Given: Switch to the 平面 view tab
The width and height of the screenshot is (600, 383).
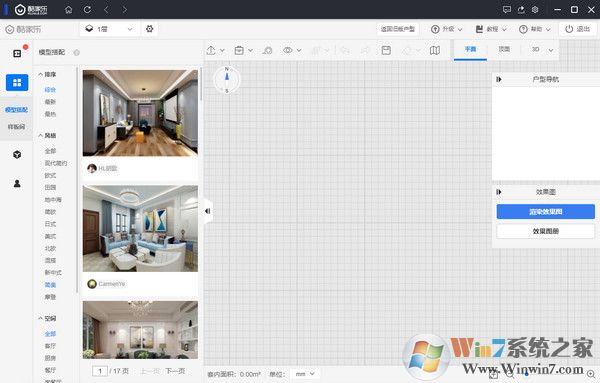Looking at the screenshot, I should 470,49.
